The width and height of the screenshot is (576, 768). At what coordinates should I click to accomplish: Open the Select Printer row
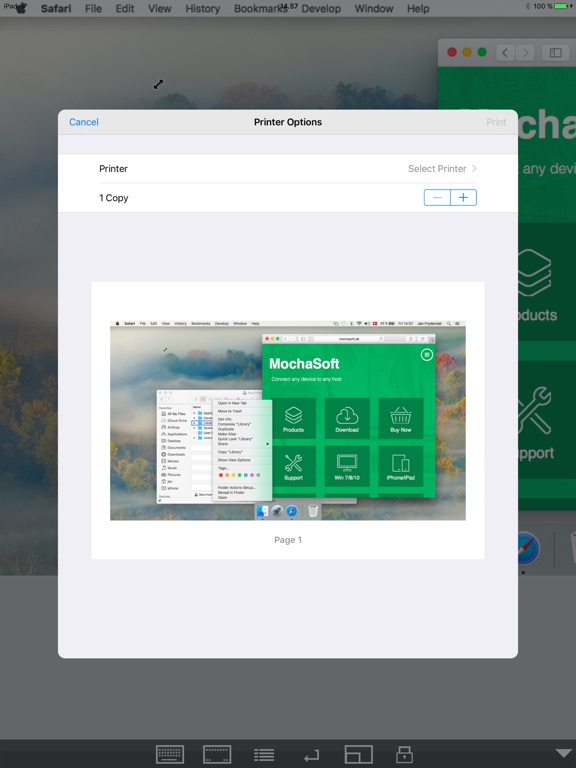coord(288,168)
